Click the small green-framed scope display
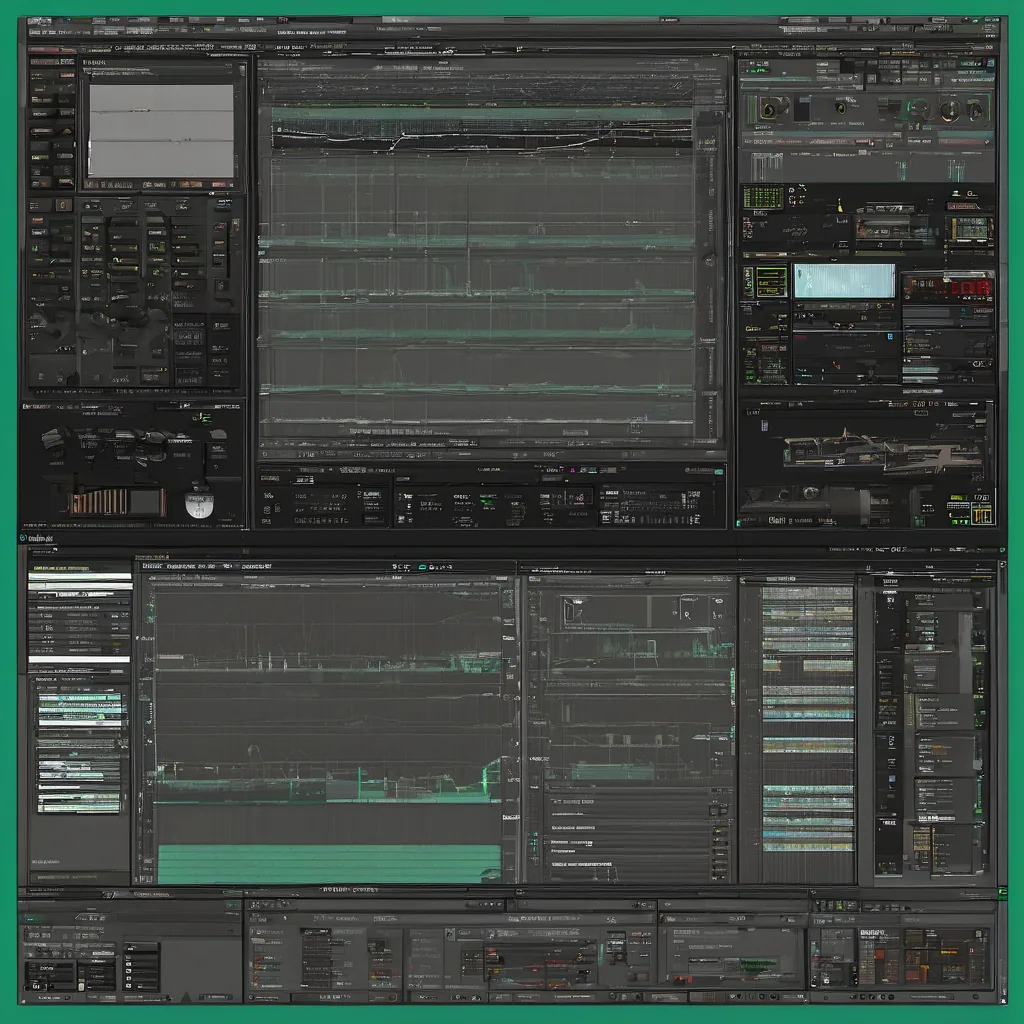 [x=771, y=281]
